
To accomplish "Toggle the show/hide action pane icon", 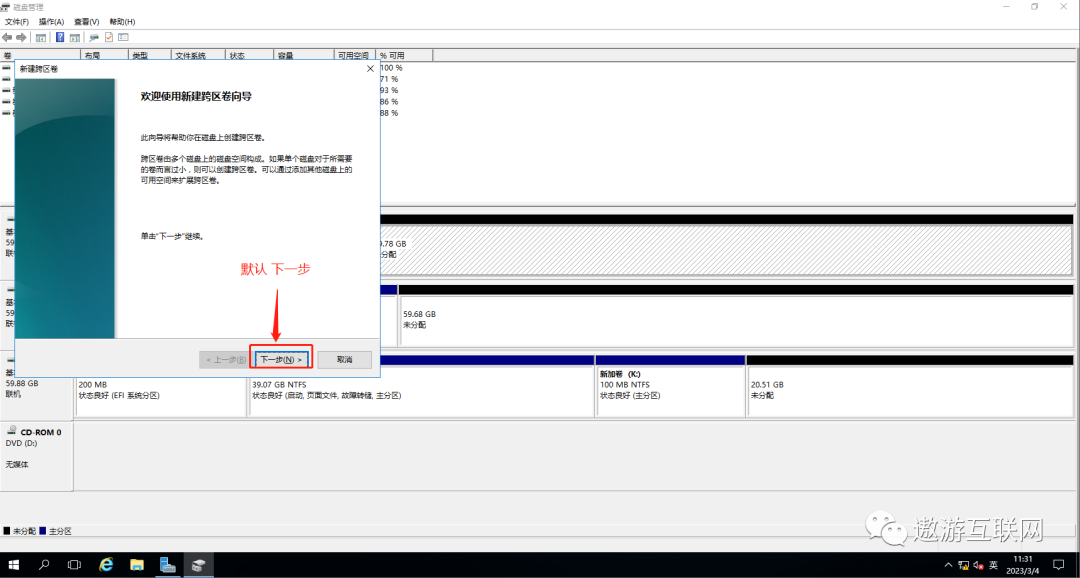I will pos(74,37).
